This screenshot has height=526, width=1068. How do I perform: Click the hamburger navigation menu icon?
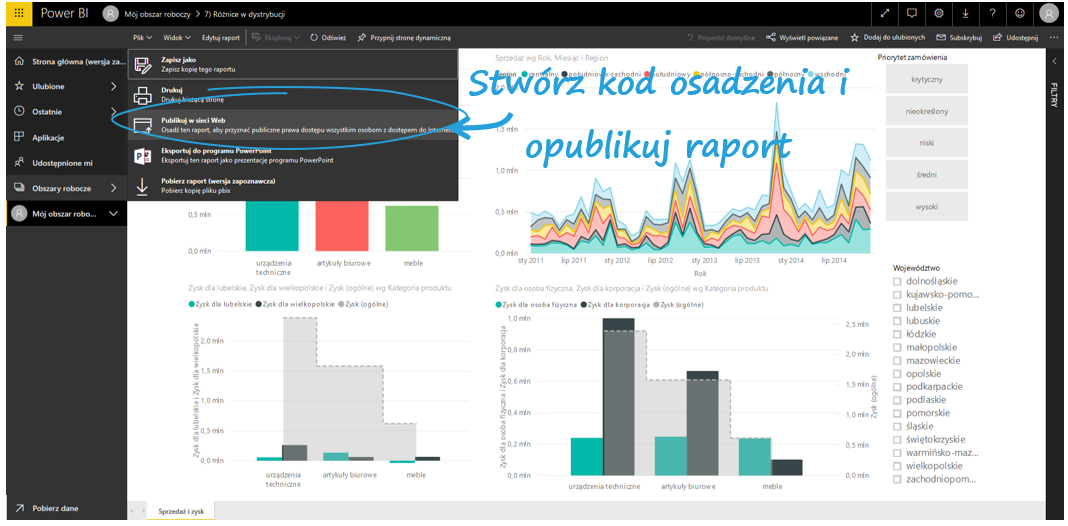(18, 37)
